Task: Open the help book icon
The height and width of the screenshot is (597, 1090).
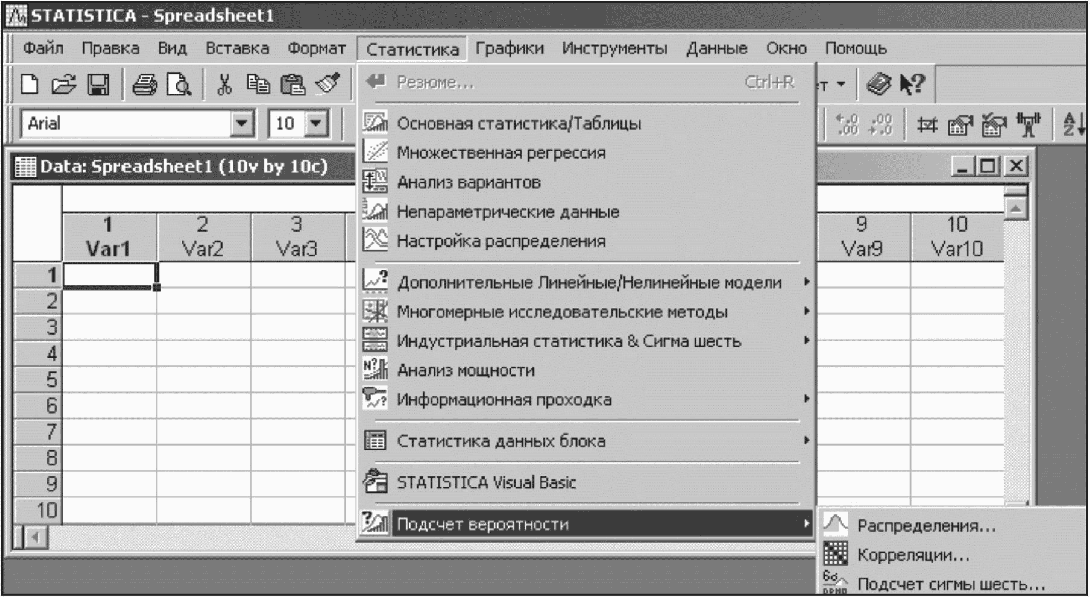Action: pyautogui.click(x=879, y=84)
